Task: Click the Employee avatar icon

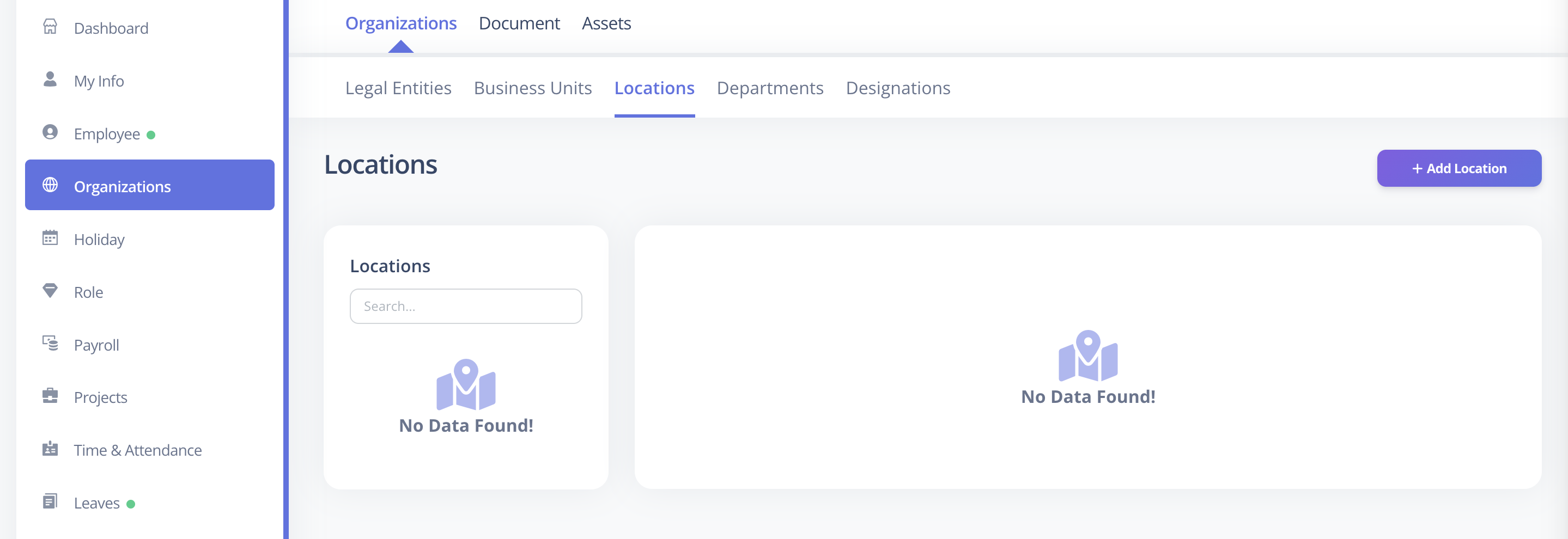Action: click(50, 132)
